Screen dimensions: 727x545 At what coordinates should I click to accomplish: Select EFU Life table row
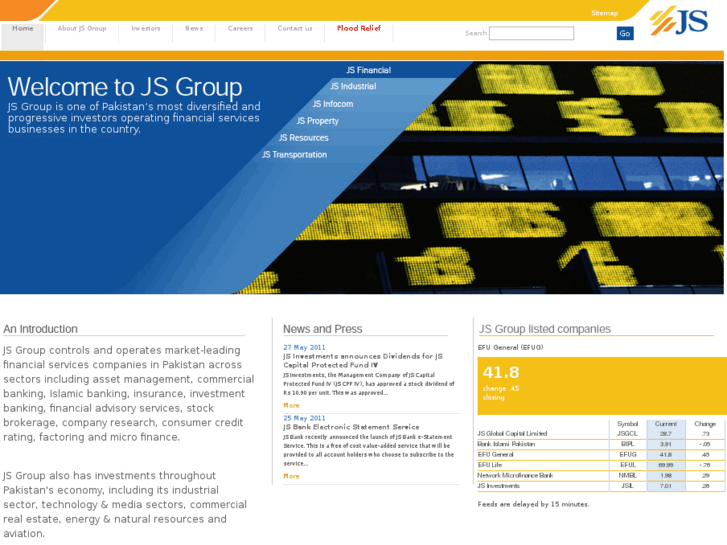pos(601,465)
